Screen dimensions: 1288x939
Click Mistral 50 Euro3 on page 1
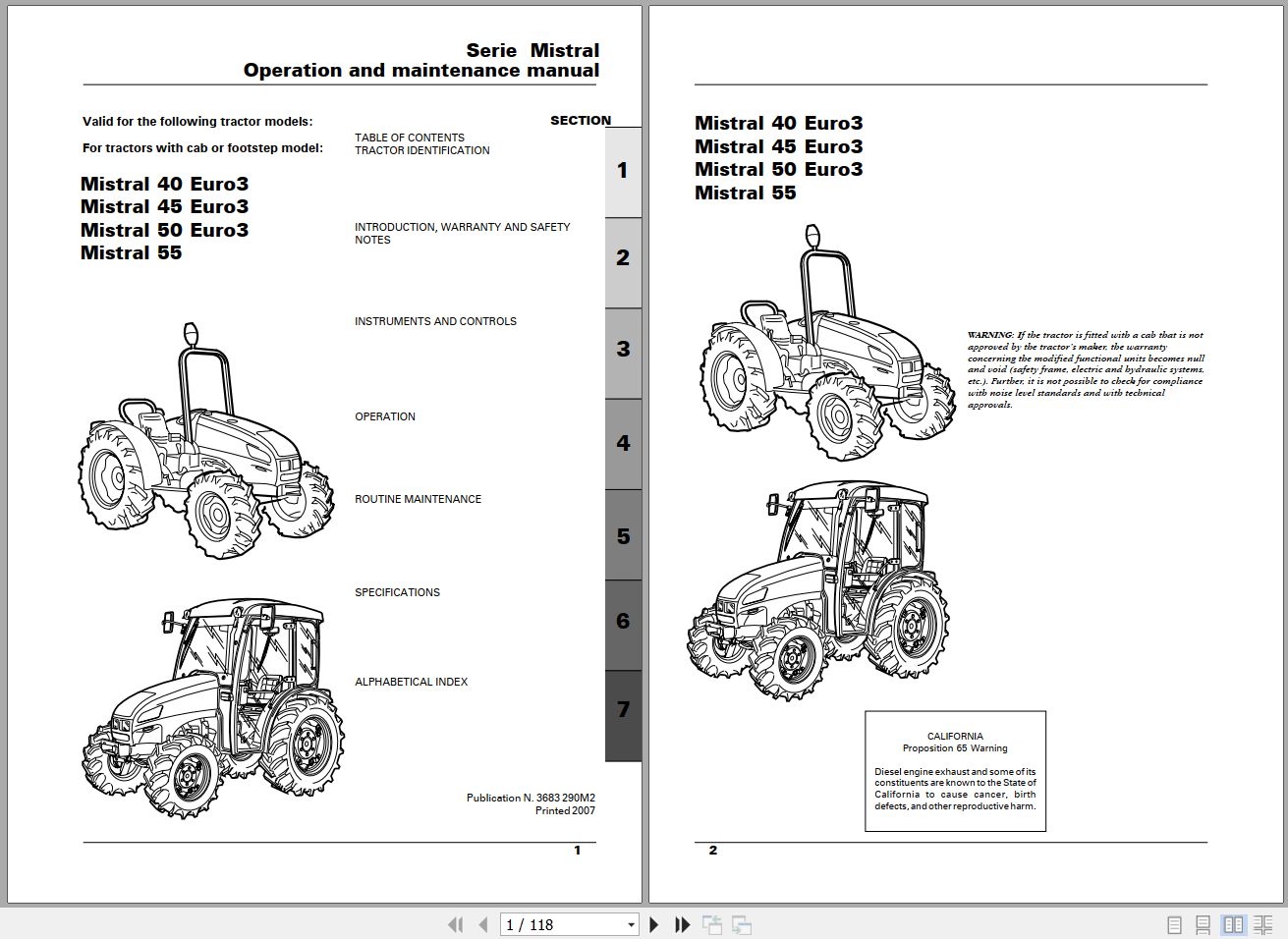coord(164,230)
